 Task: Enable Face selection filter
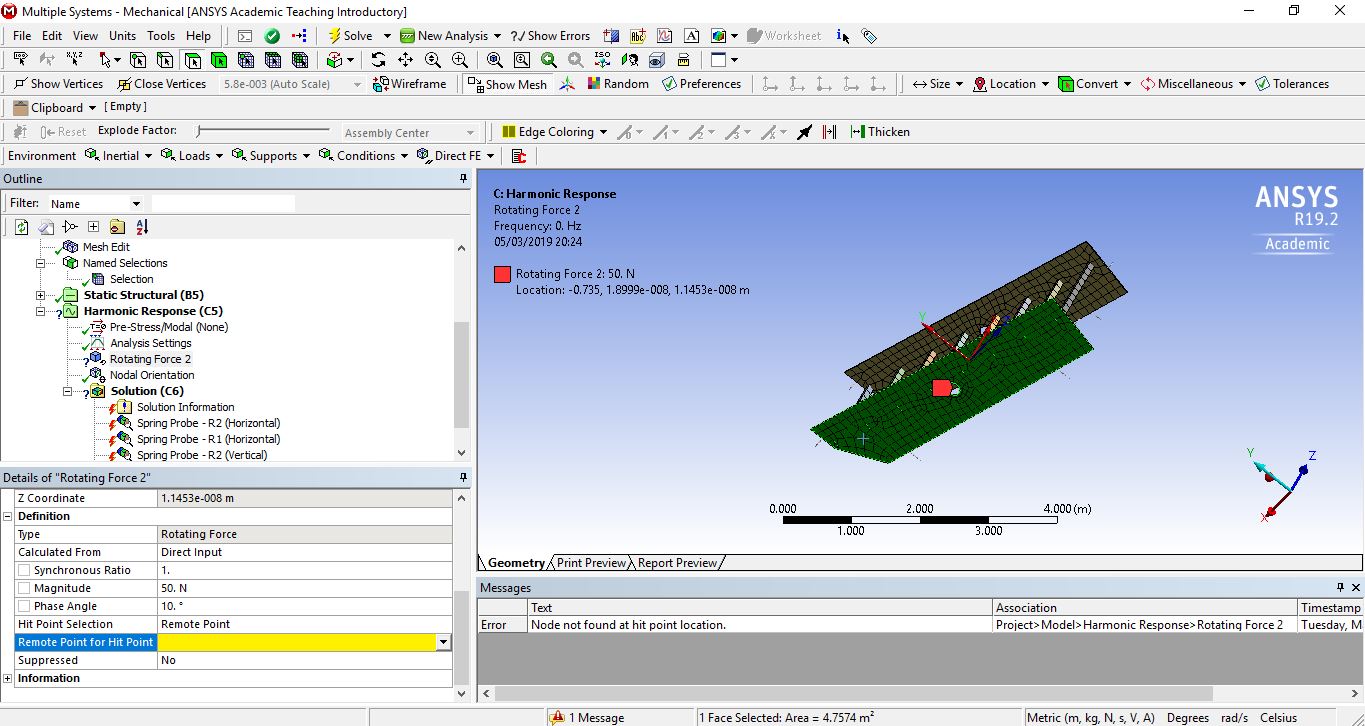(192, 60)
